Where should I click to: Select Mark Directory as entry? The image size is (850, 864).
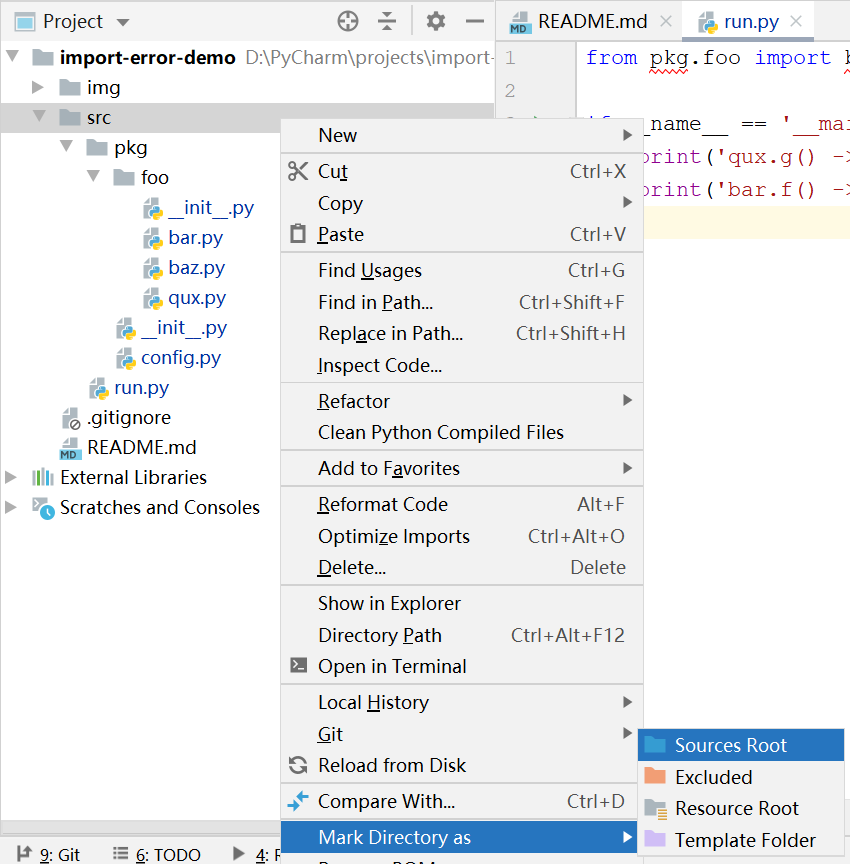[459, 837]
